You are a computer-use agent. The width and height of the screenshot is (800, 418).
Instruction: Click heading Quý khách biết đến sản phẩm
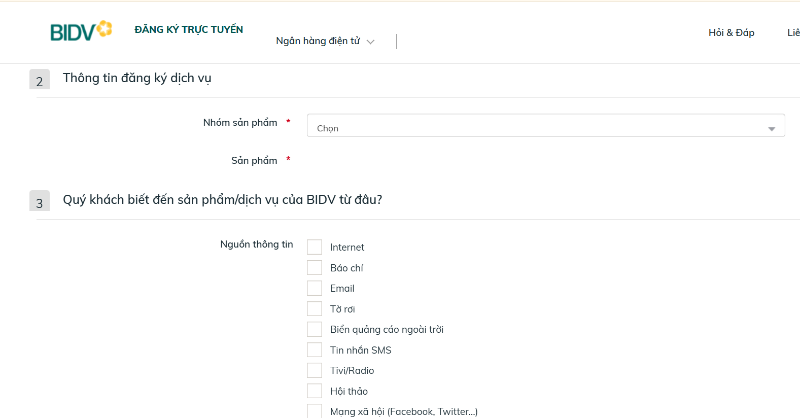tap(222, 200)
